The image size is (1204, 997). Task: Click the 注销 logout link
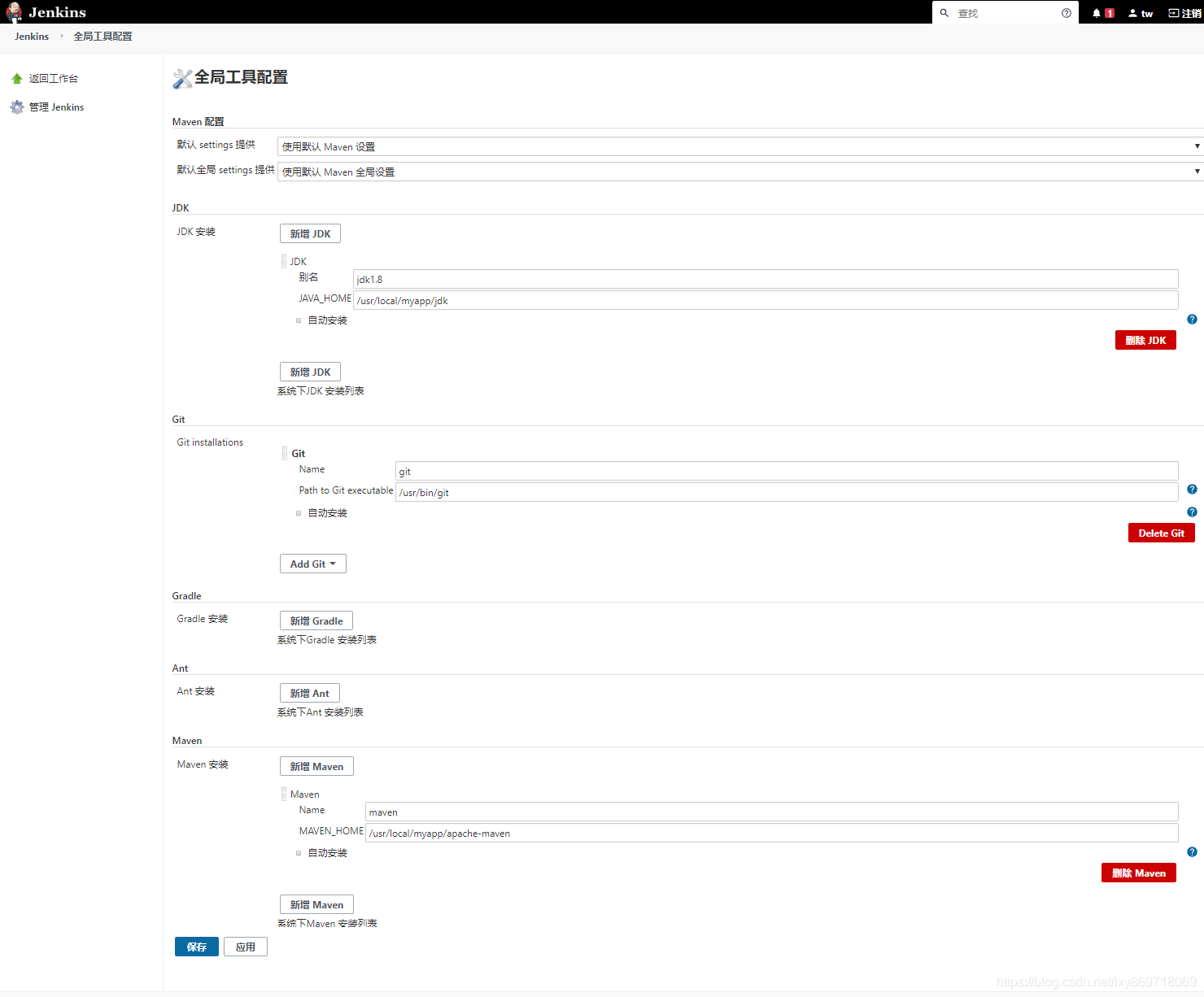click(1185, 13)
